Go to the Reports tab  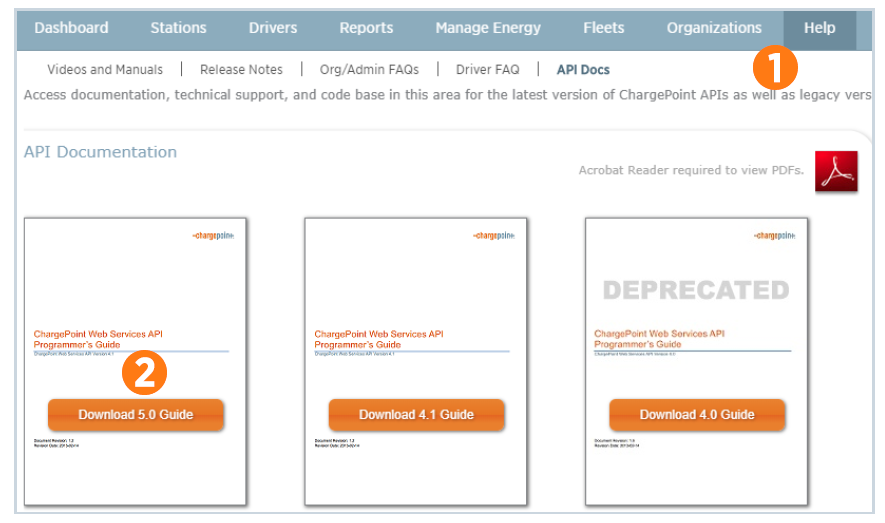click(366, 28)
